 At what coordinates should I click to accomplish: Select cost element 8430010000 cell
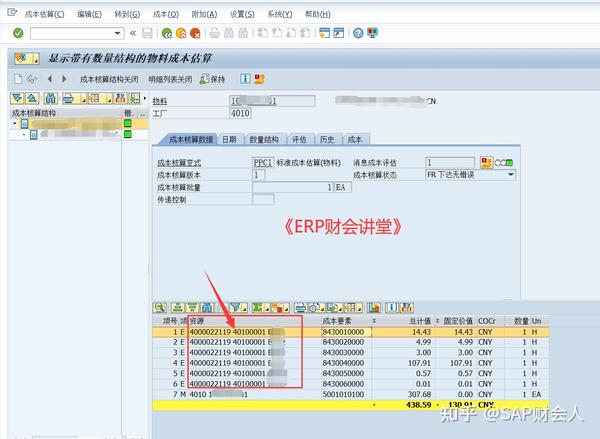pyautogui.click(x=346, y=332)
